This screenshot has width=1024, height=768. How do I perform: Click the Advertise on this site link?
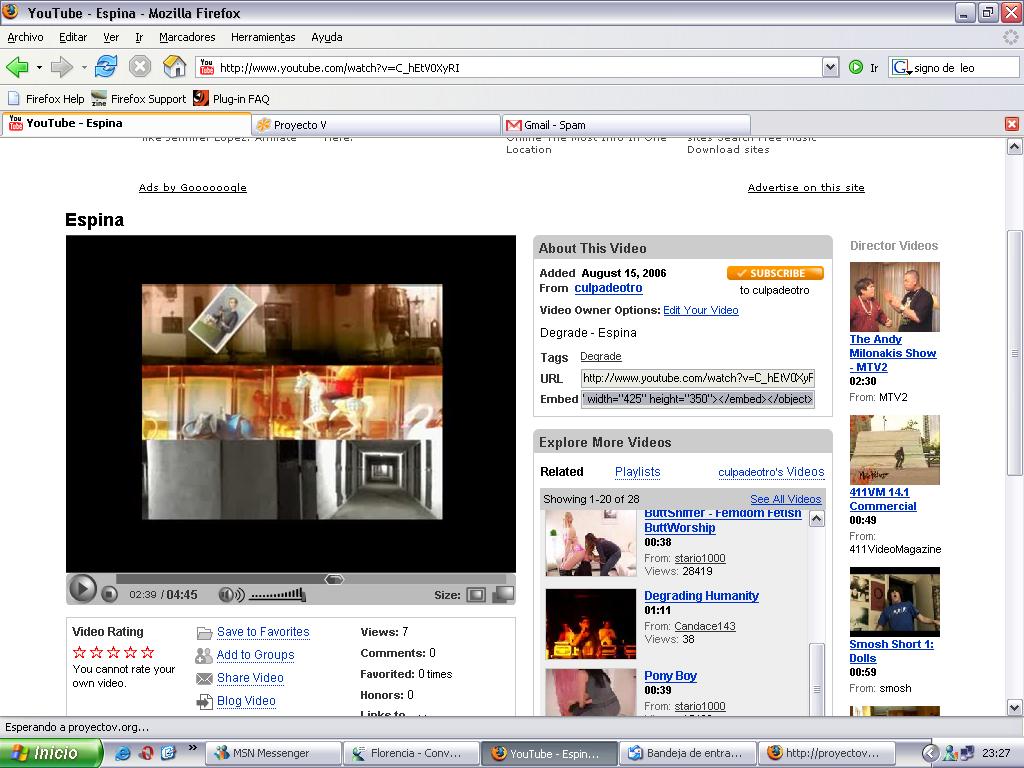coord(806,187)
